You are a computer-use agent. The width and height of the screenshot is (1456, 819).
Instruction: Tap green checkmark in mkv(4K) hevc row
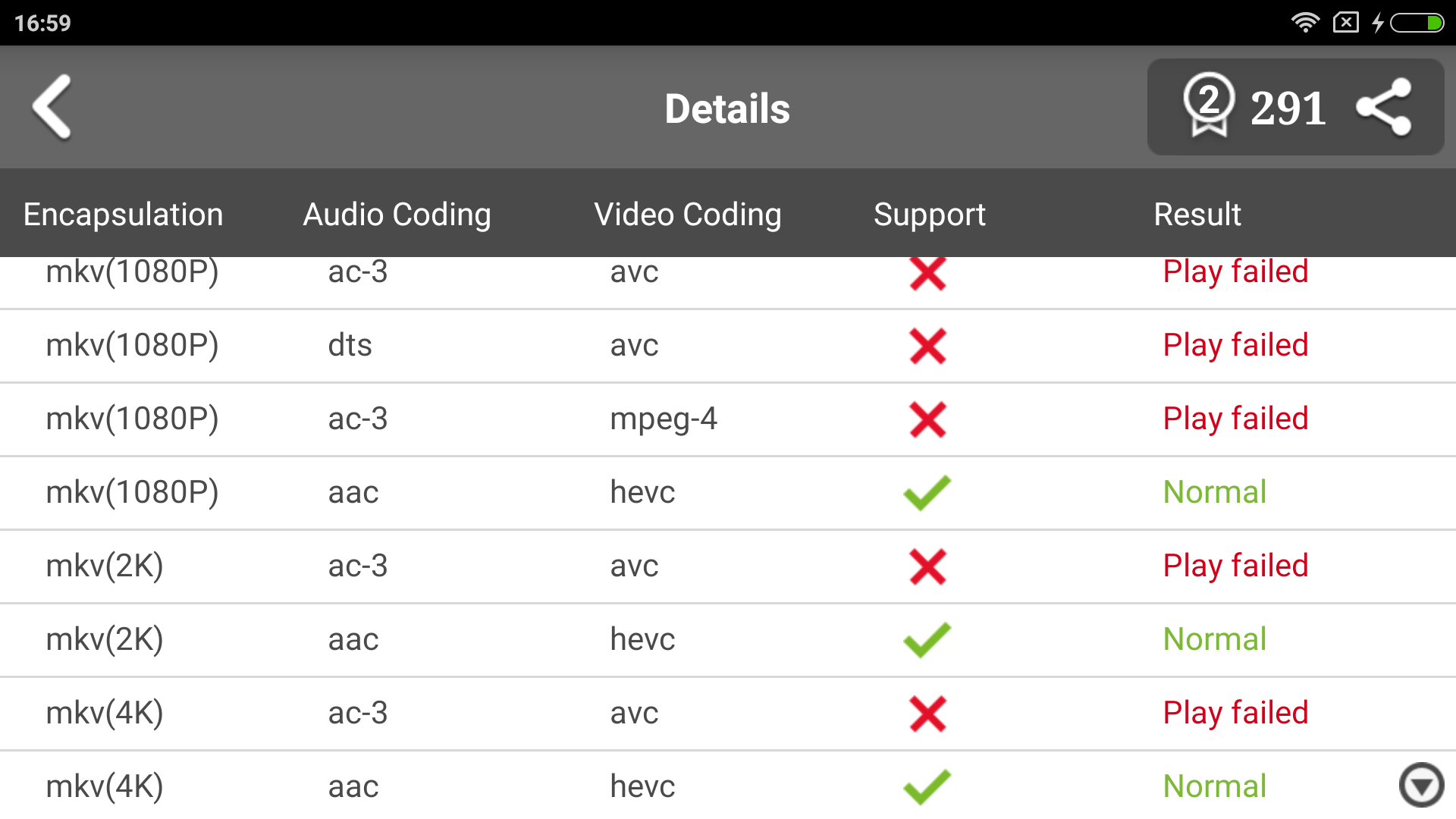(x=927, y=787)
